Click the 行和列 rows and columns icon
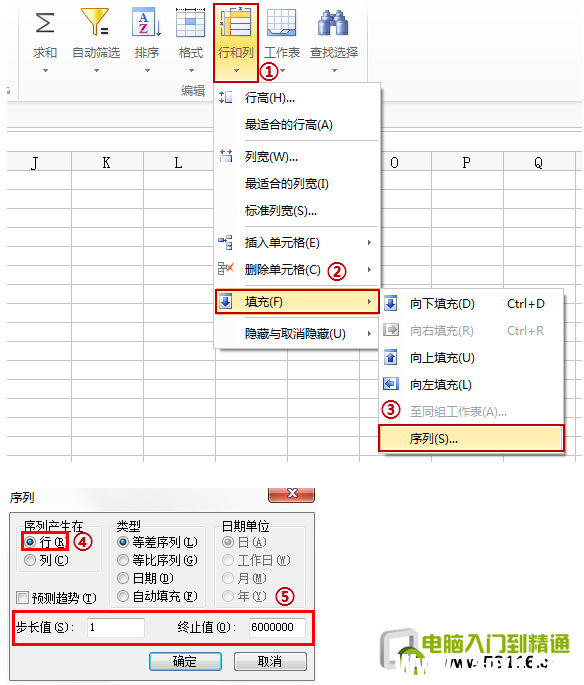This screenshot has width=584, height=685. tap(236, 22)
